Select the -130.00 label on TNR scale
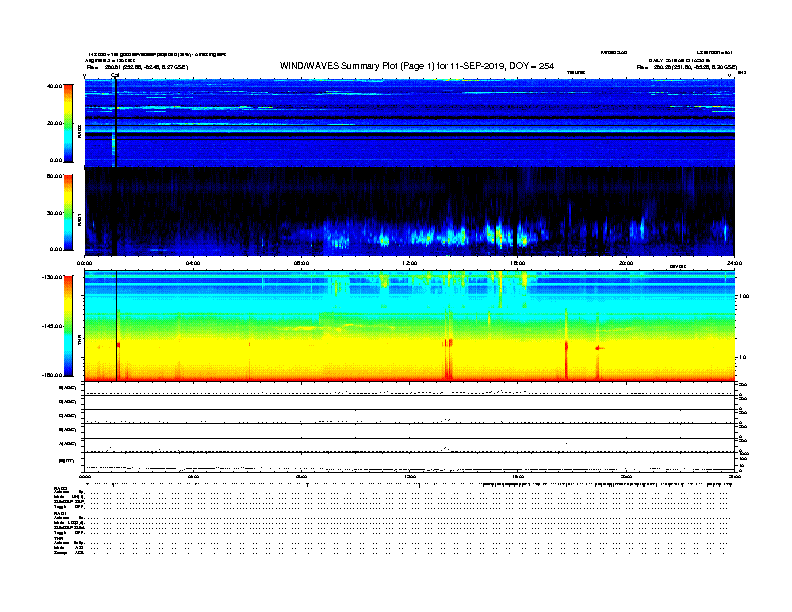792x612 pixels. click(53, 277)
